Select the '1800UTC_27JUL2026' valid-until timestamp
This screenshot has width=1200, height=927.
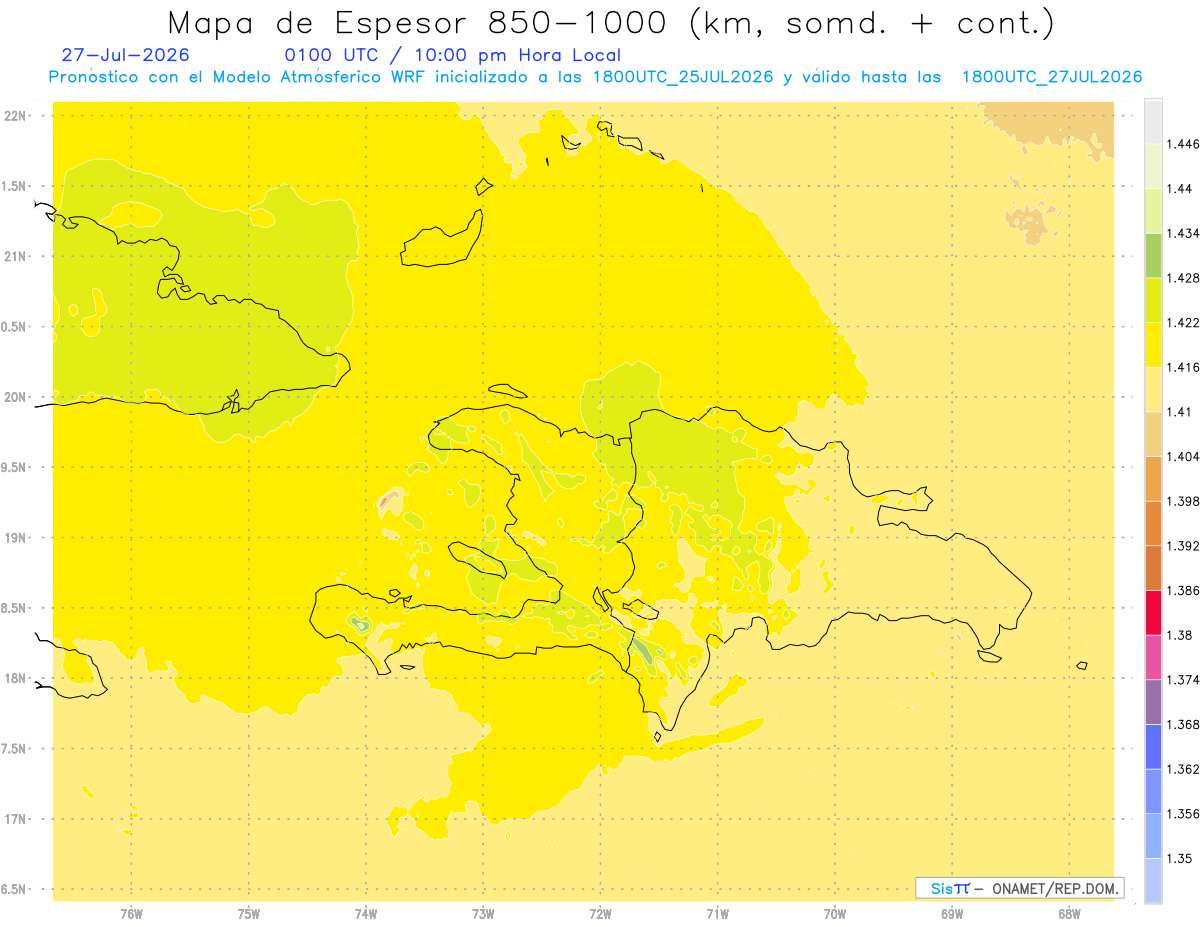click(x=1051, y=77)
